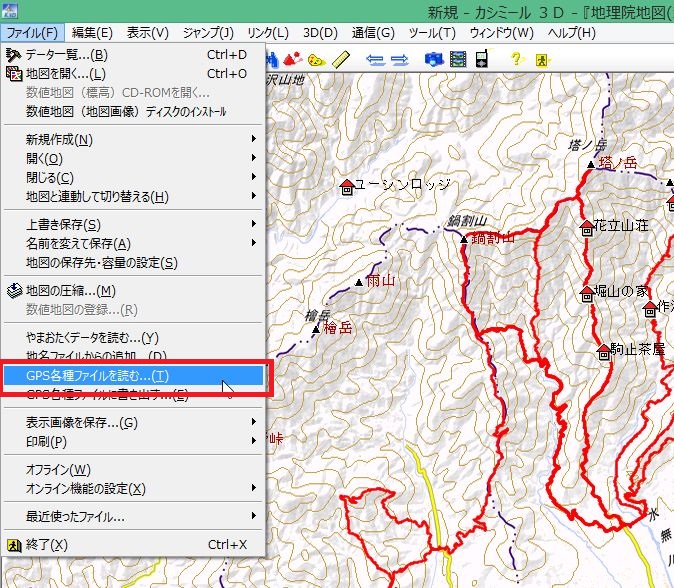
Task: Click the yellow exit figure toolbar icon
Action: pos(542,60)
